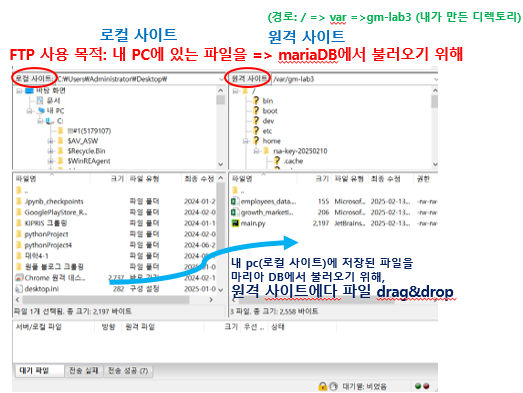Click the Chrome 원격 데스크톱 shortcut icon
This screenshot has height=393, width=523.
(19, 278)
